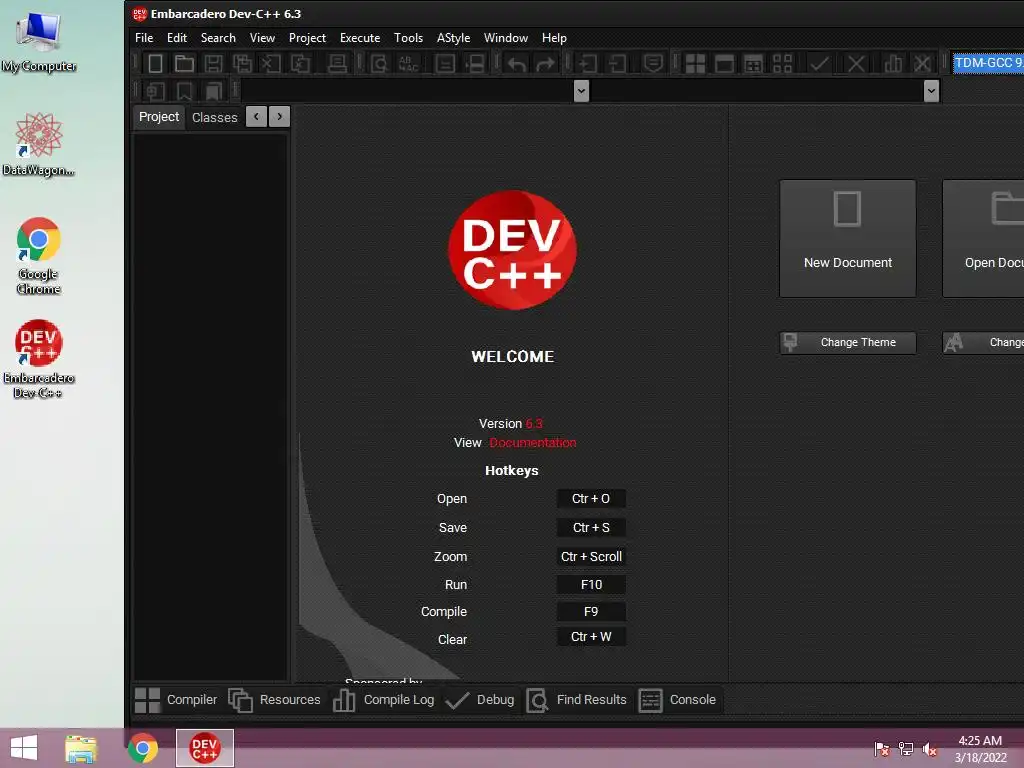Screen dimensions: 1024x768
Task: Expand the second class browser dropdown arrow
Action: tap(932, 91)
